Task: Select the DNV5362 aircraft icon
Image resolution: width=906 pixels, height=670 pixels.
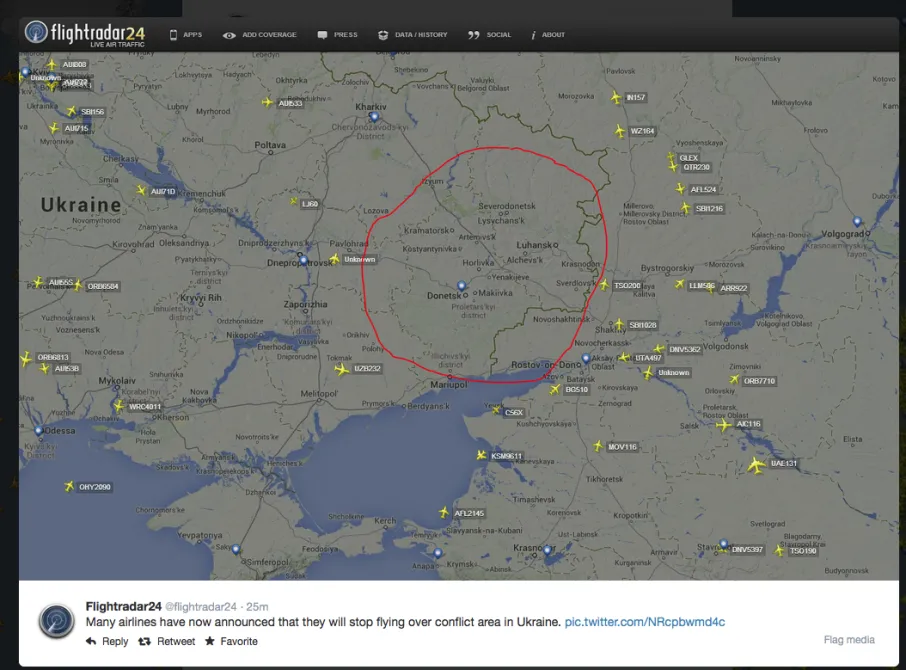Action: click(659, 349)
